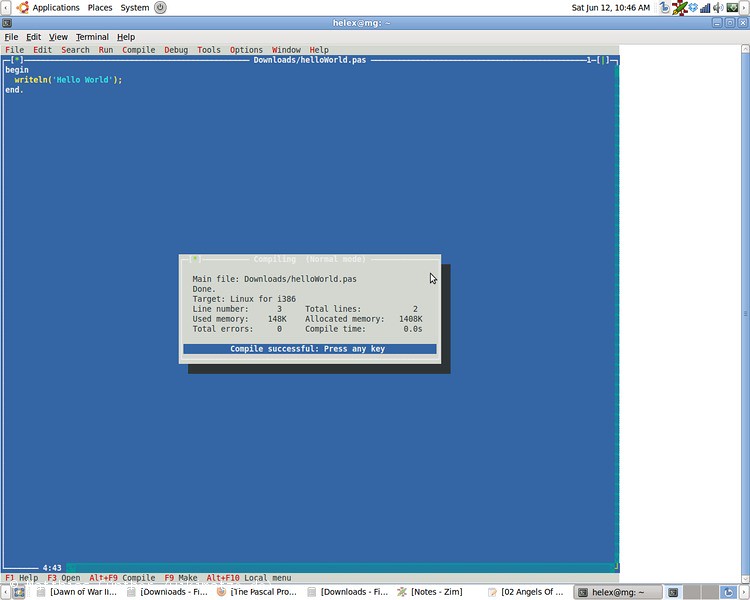Open the Free Pascal IDE File menu
The height and width of the screenshot is (600, 750).
(x=14, y=50)
